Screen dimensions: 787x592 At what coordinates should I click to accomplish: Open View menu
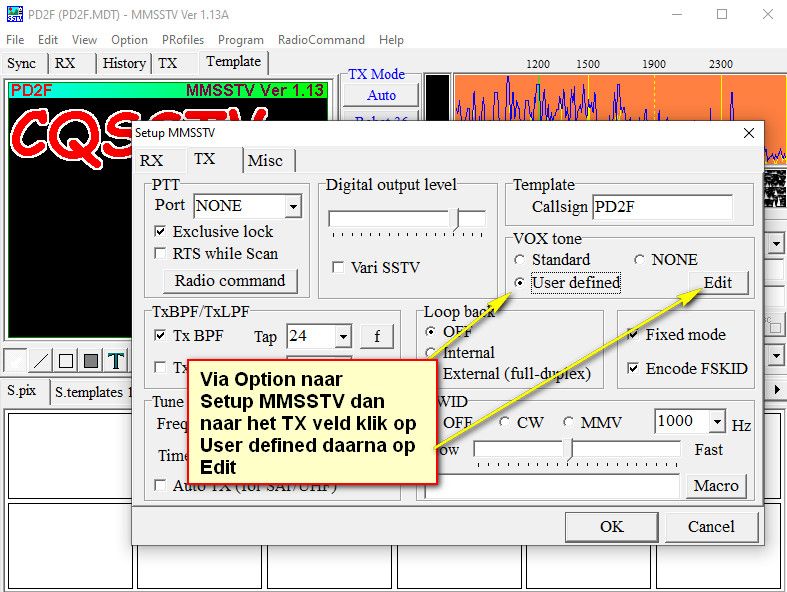click(x=84, y=40)
